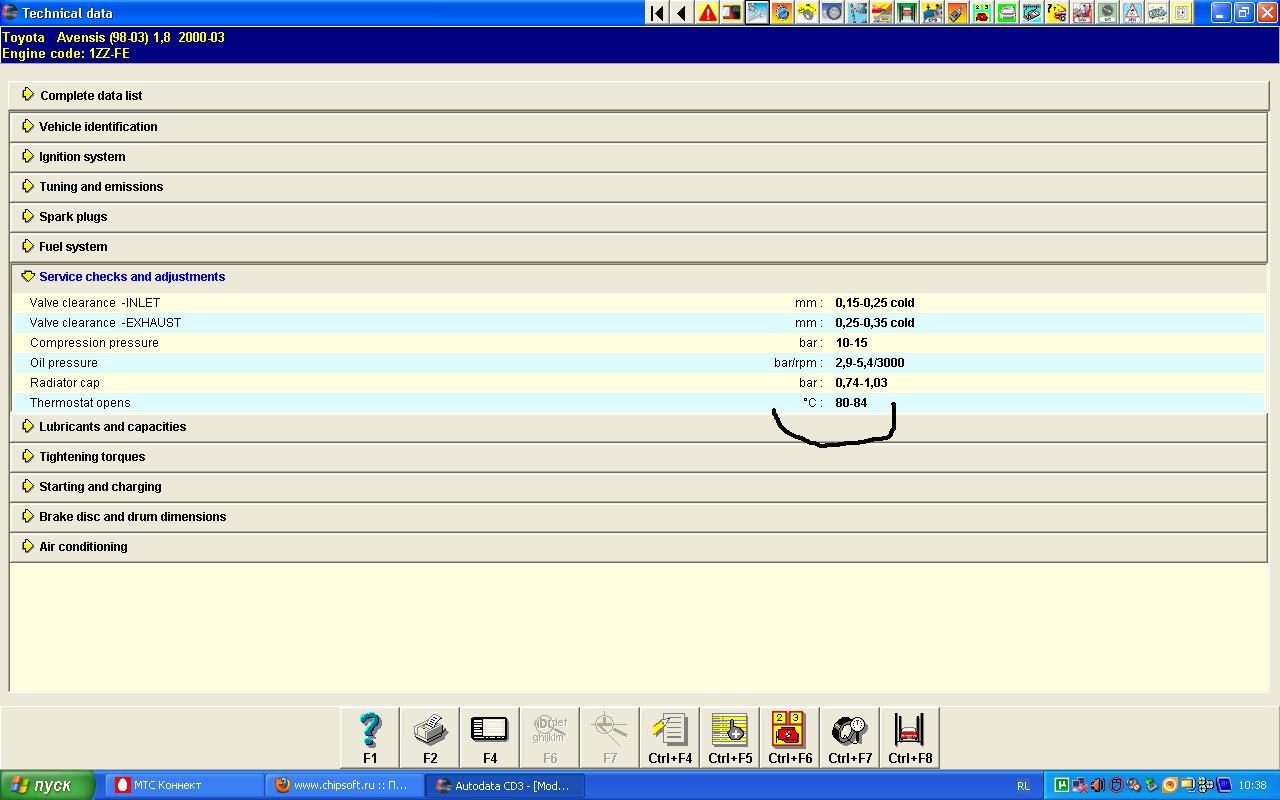Open uTorrent tray icon
The width and height of the screenshot is (1280, 800).
coord(1061,785)
